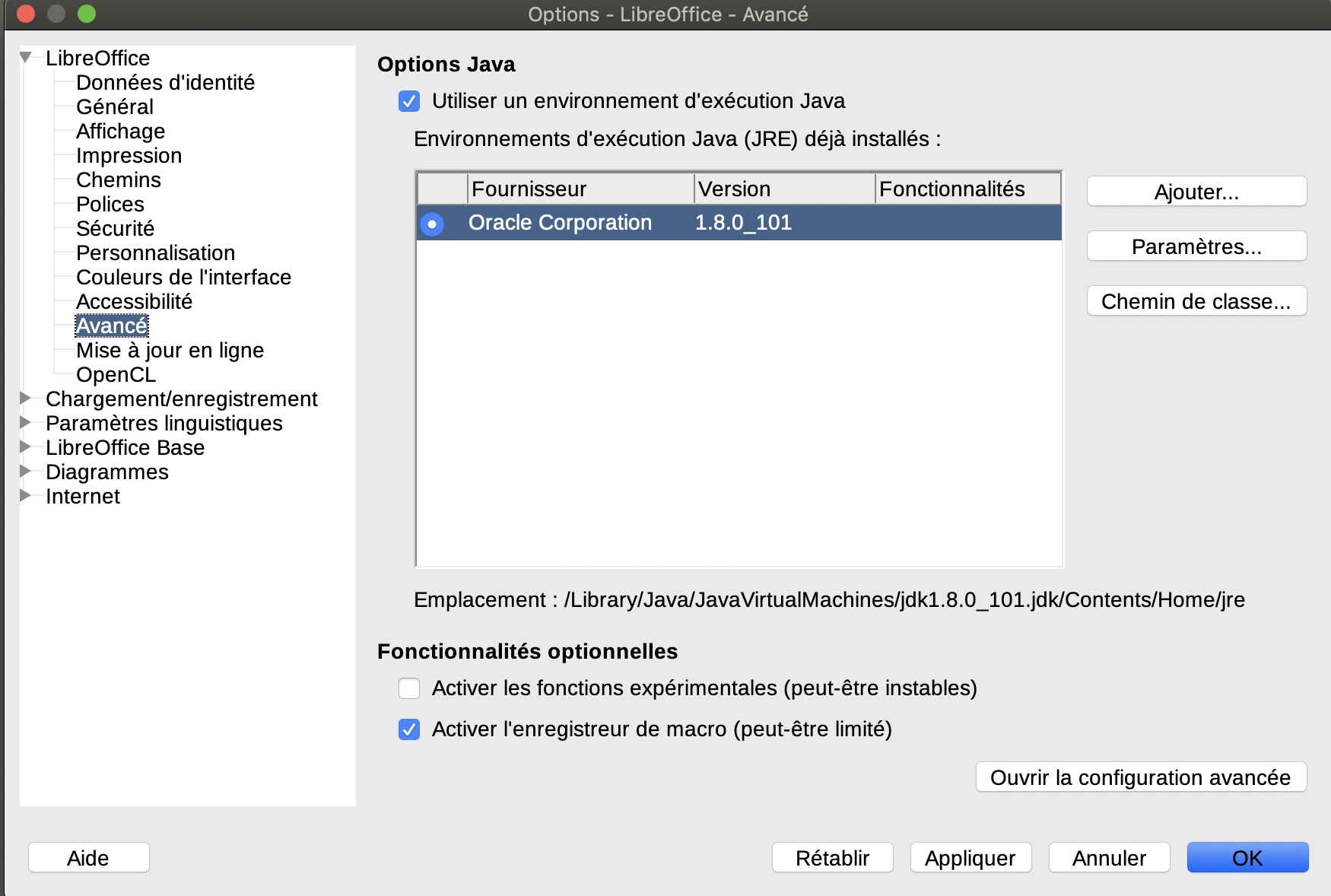The width and height of the screenshot is (1331, 896).
Task: Click the Fonctionnalités column header
Action: coord(968,189)
